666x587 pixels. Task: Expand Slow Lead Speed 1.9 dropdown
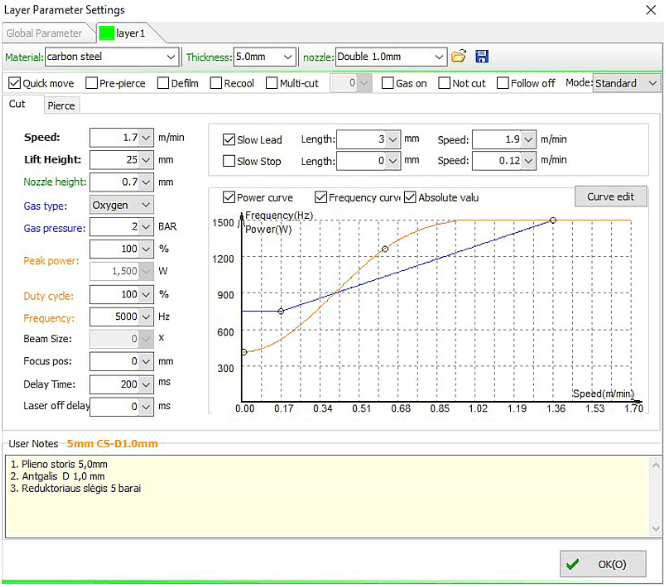(x=528, y=139)
